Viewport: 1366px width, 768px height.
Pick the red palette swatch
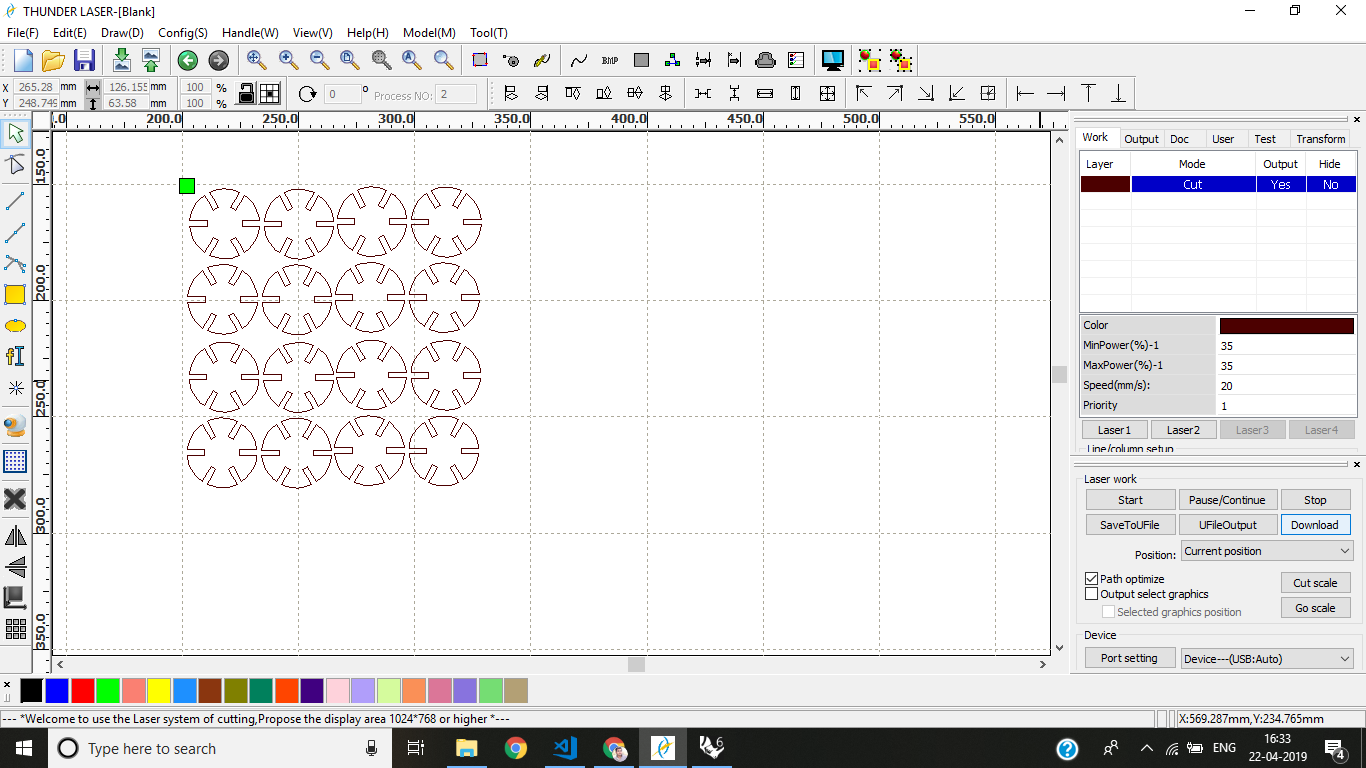click(x=83, y=690)
